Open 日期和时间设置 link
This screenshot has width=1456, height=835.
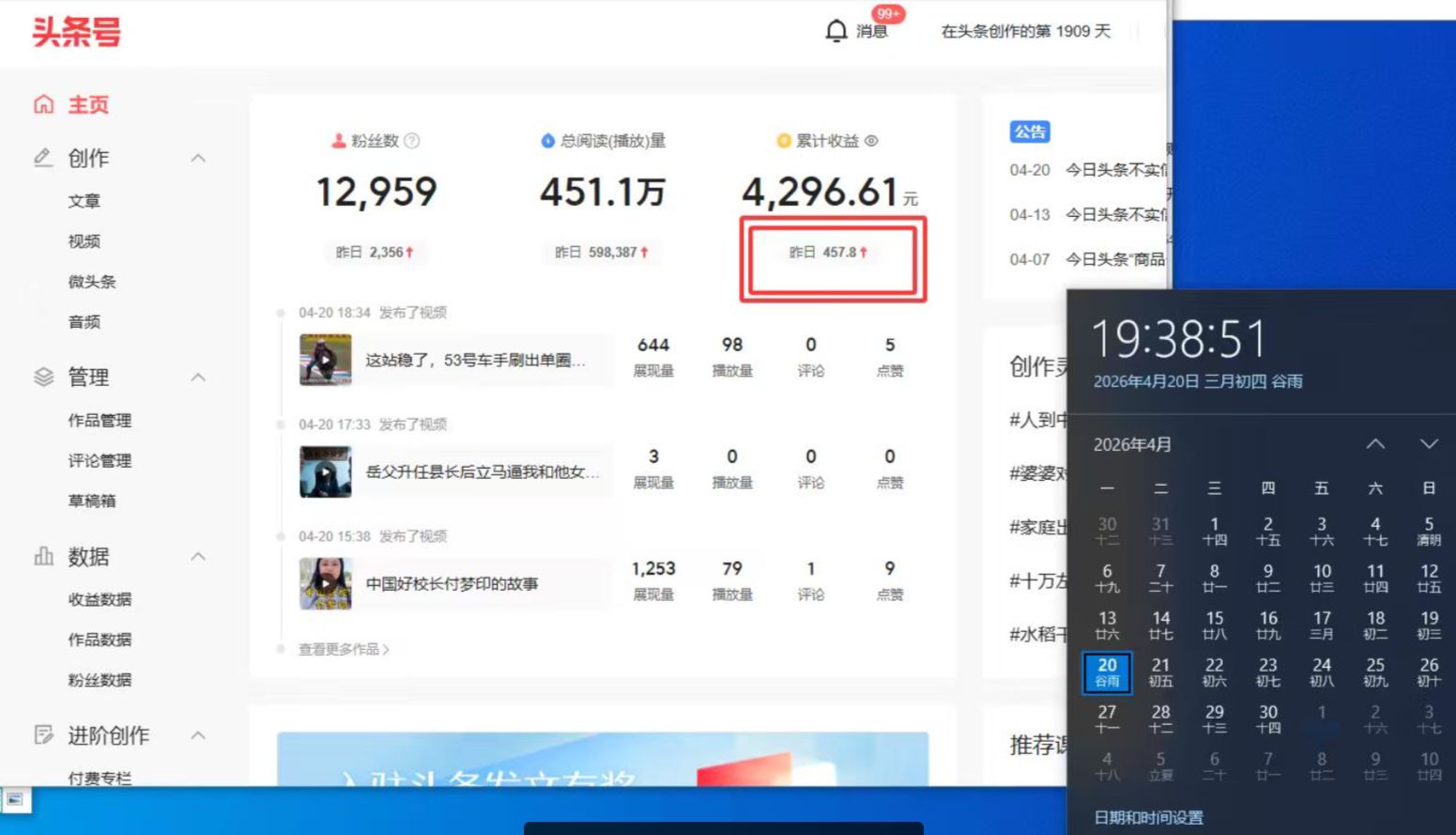pos(1148,817)
